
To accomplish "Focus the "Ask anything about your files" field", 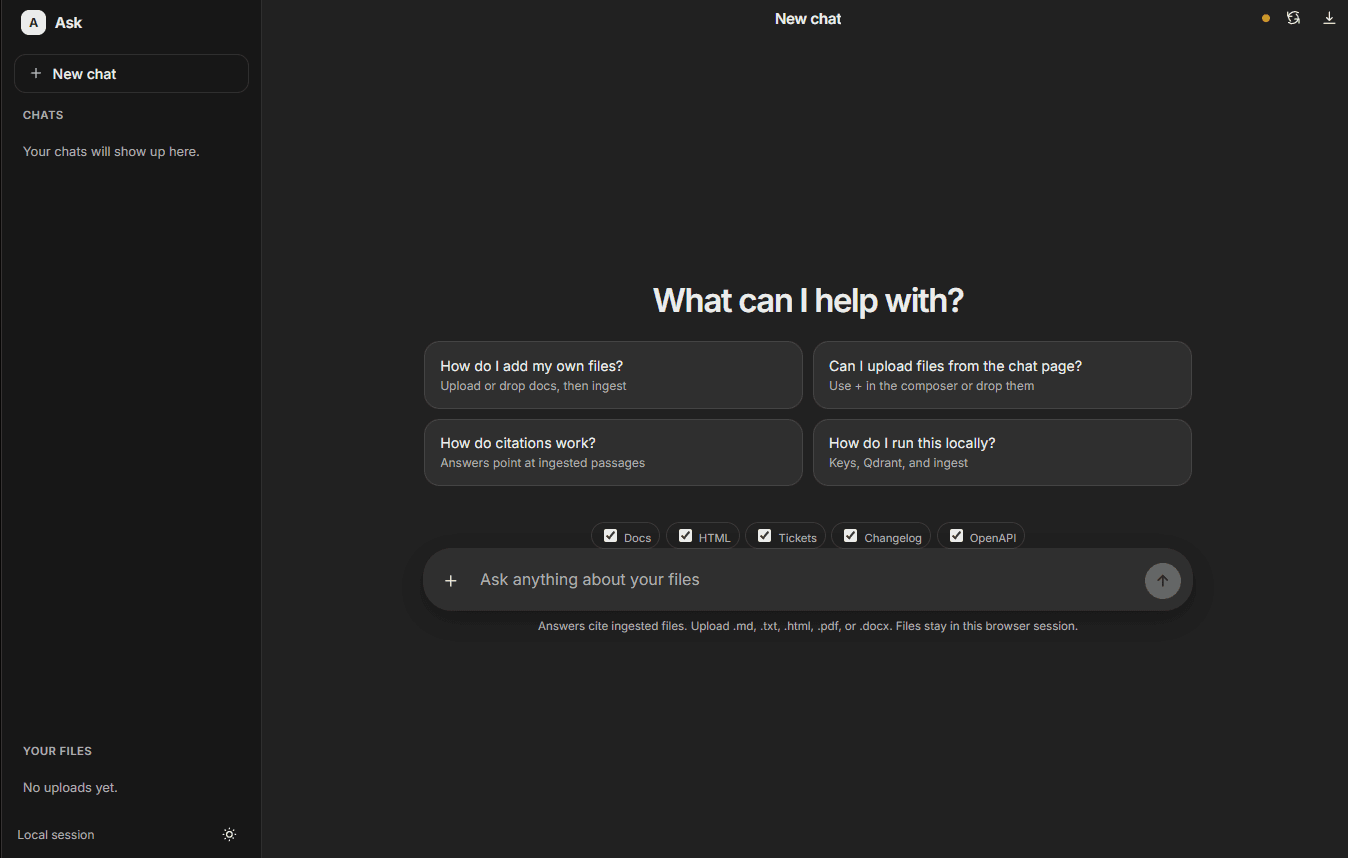I will tap(806, 580).
